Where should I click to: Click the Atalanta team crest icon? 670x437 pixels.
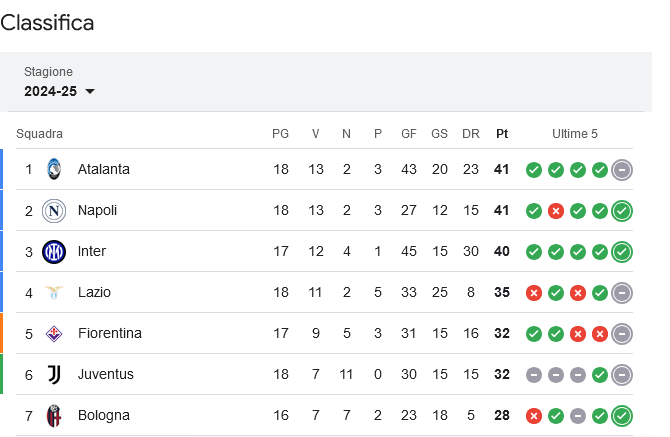pos(54,169)
